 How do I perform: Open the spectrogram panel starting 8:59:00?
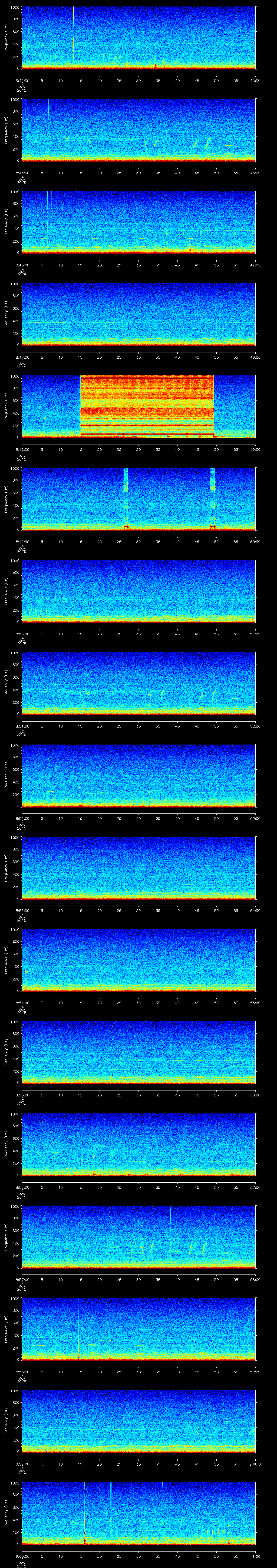coord(138,1421)
